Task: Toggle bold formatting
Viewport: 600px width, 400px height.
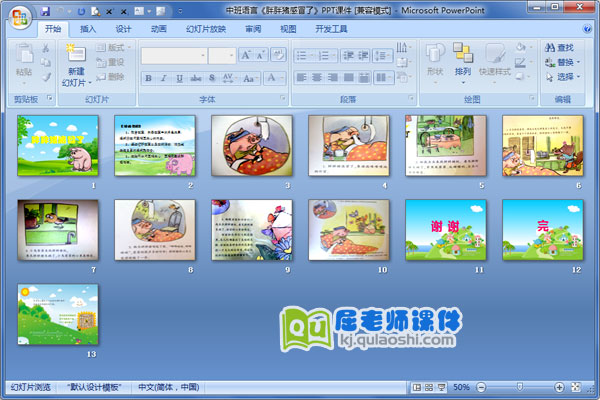Action: pos(148,78)
